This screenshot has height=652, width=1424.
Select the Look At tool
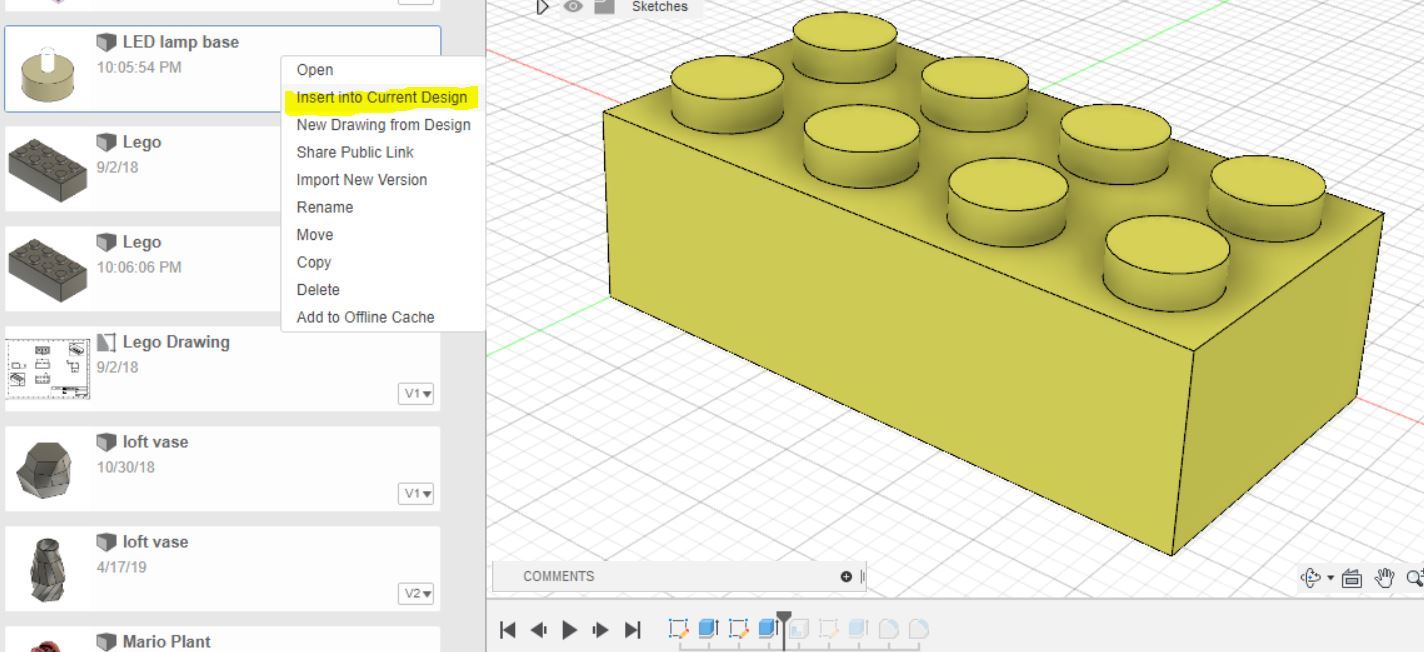coord(1352,577)
